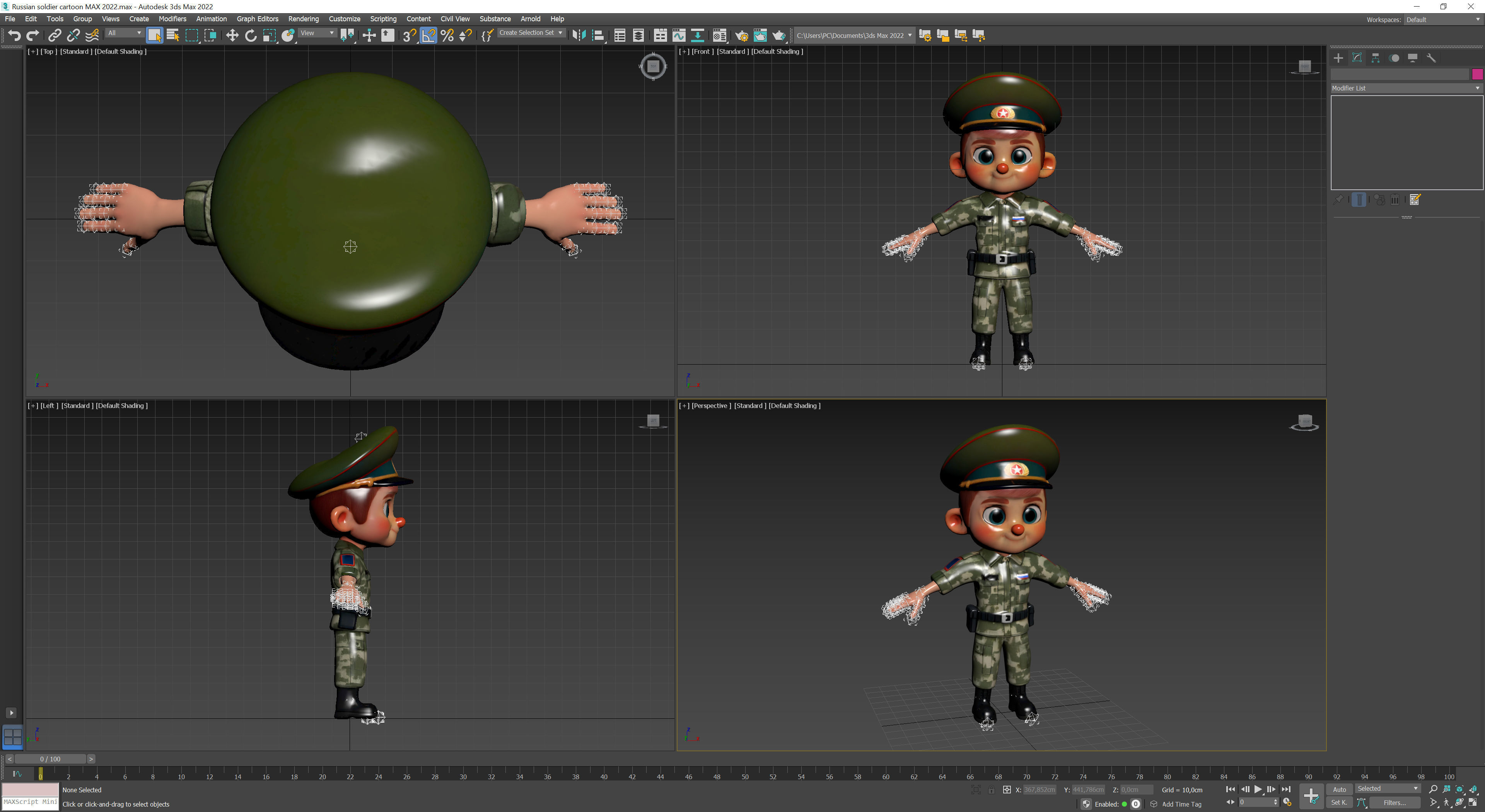Screen dimensions: 1485x812
Task: Click the Auto key button
Action: pos(1339,789)
